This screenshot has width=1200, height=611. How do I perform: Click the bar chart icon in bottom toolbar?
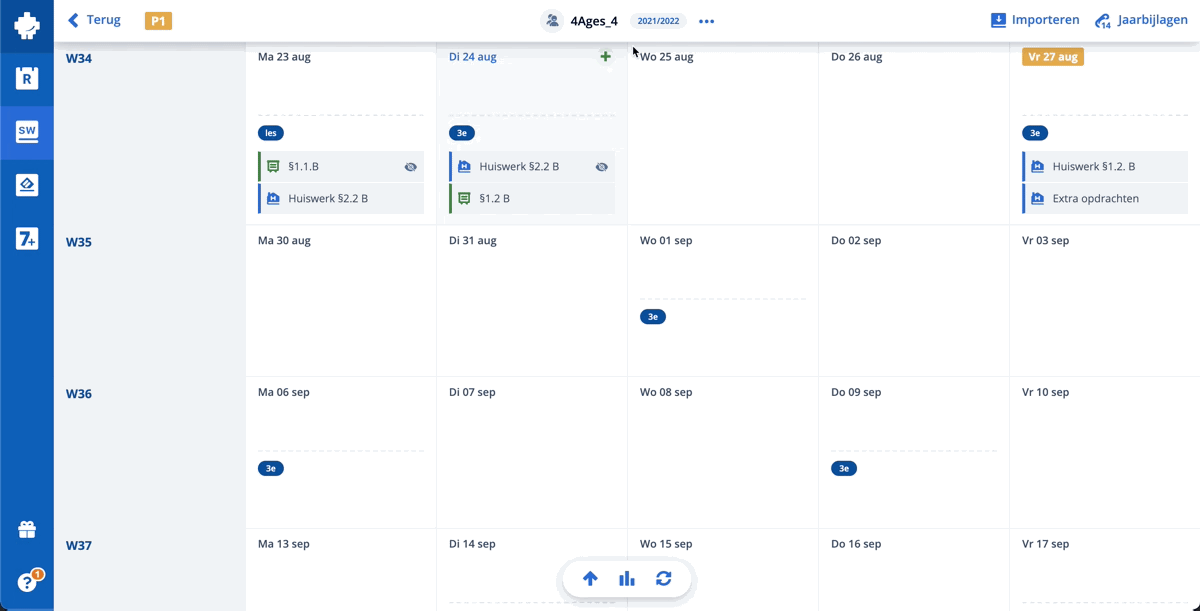(627, 579)
